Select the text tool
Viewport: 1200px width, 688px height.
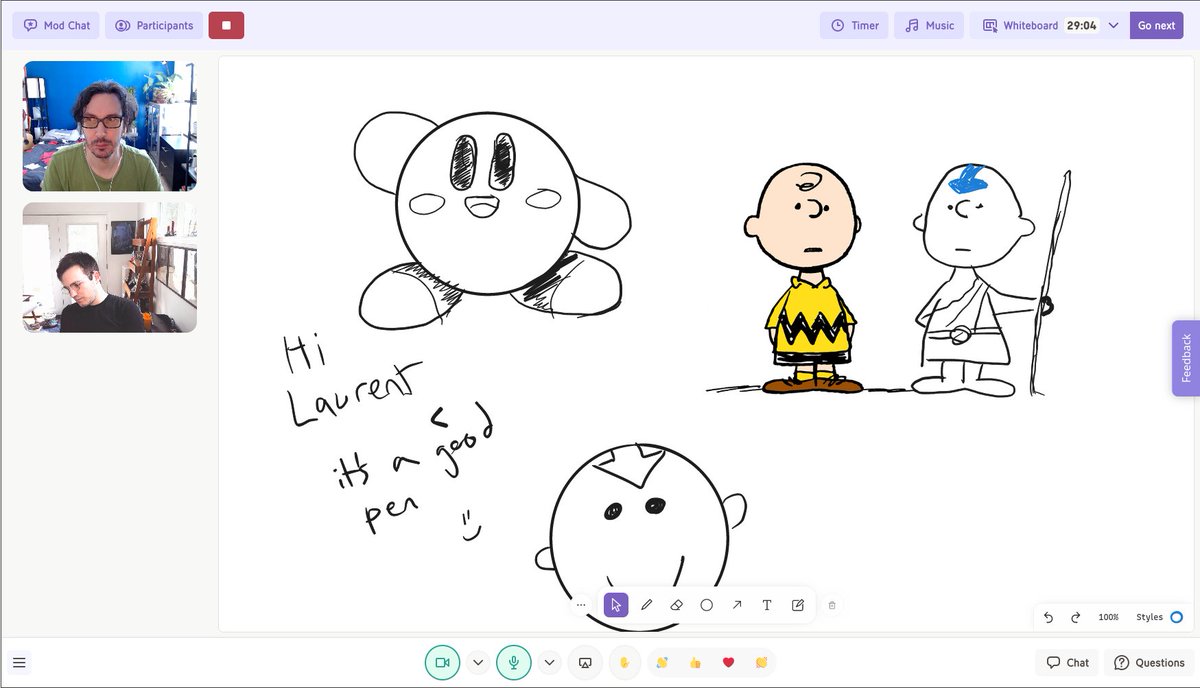pos(767,605)
